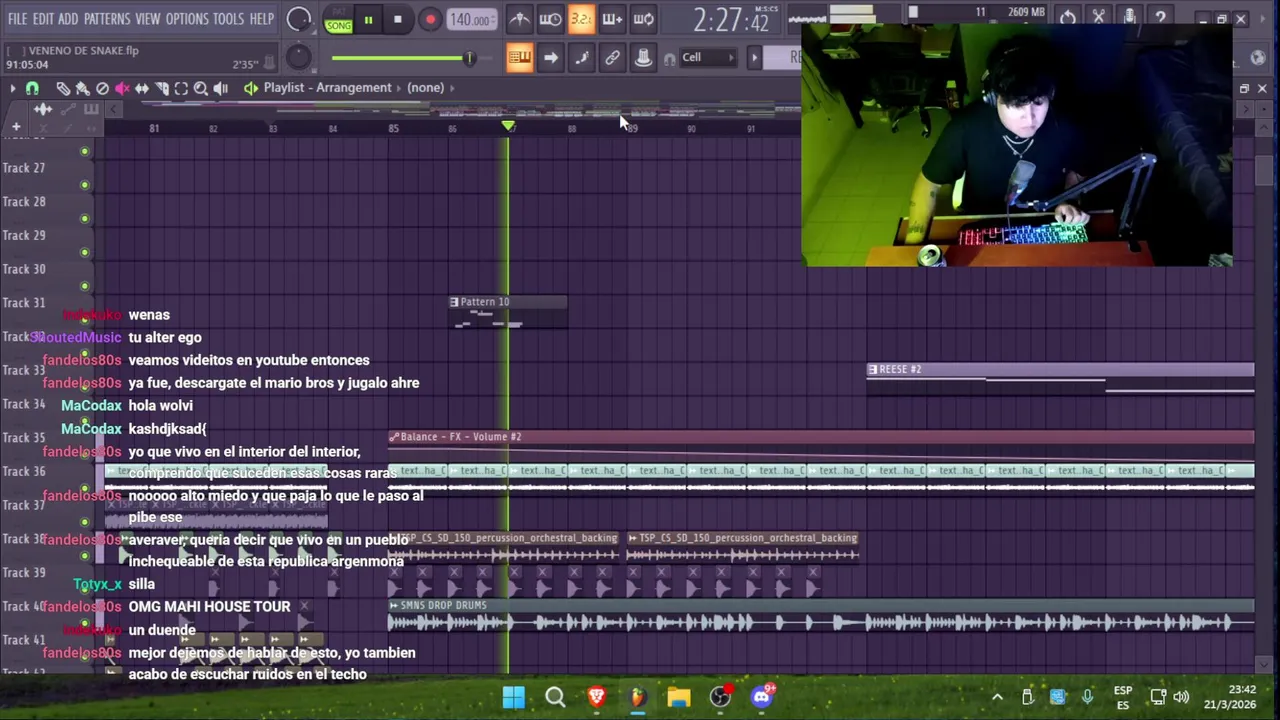Click the global snap magnet icon near Cell
This screenshot has width=1280, height=720.
669,58
